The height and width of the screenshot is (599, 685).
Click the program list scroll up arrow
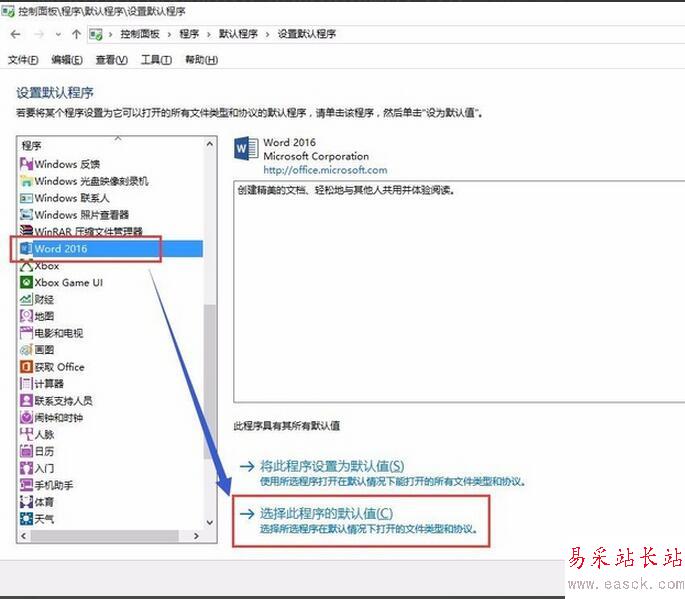210,143
